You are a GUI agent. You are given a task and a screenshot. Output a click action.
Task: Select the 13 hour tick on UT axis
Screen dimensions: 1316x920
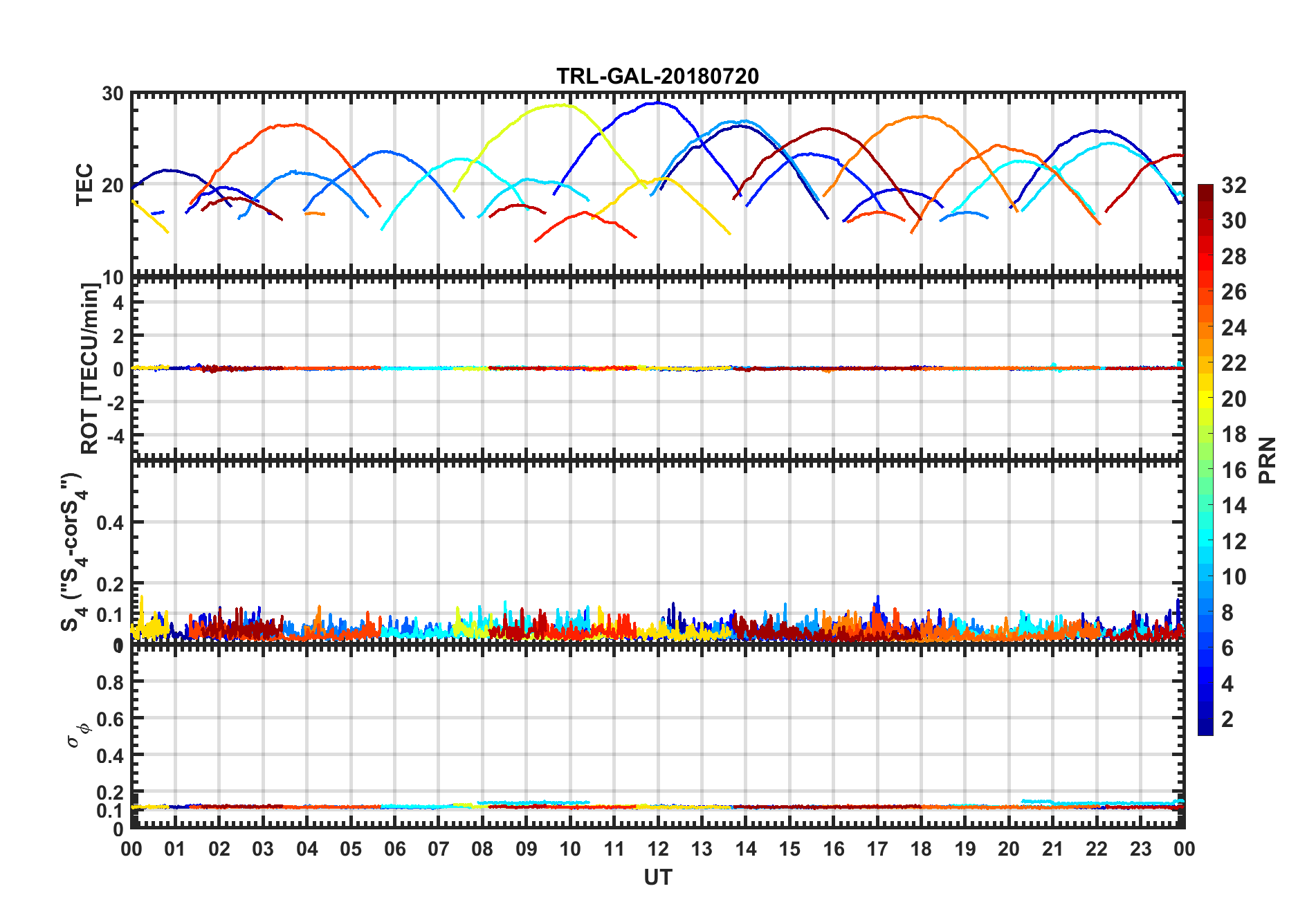(x=702, y=849)
